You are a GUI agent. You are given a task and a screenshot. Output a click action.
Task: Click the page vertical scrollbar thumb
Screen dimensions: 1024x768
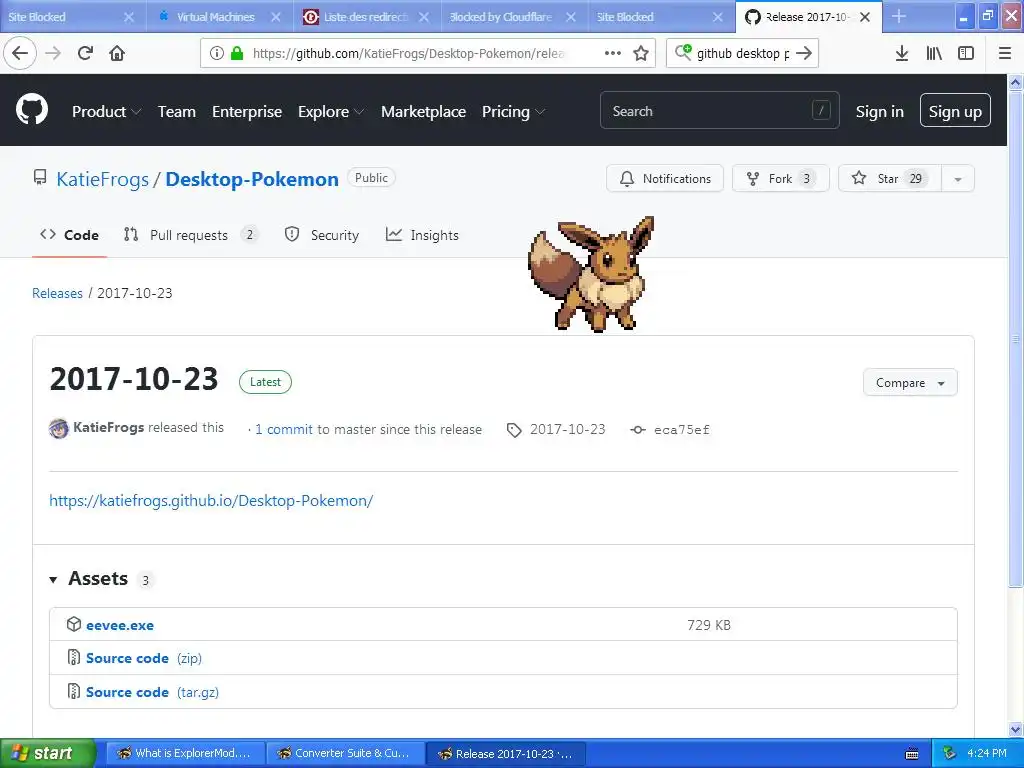(x=1015, y=339)
